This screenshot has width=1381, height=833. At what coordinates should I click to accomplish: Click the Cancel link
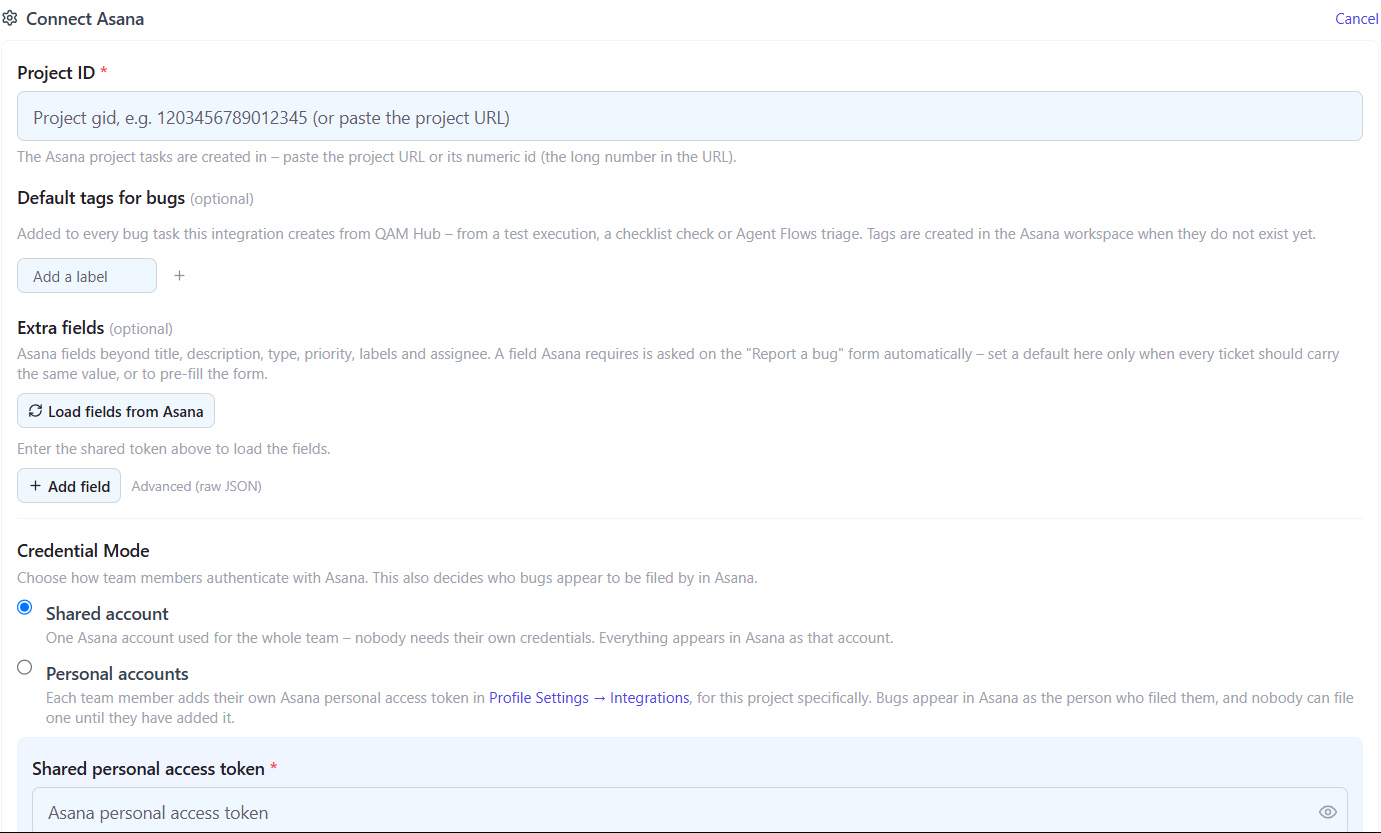[1357, 19]
